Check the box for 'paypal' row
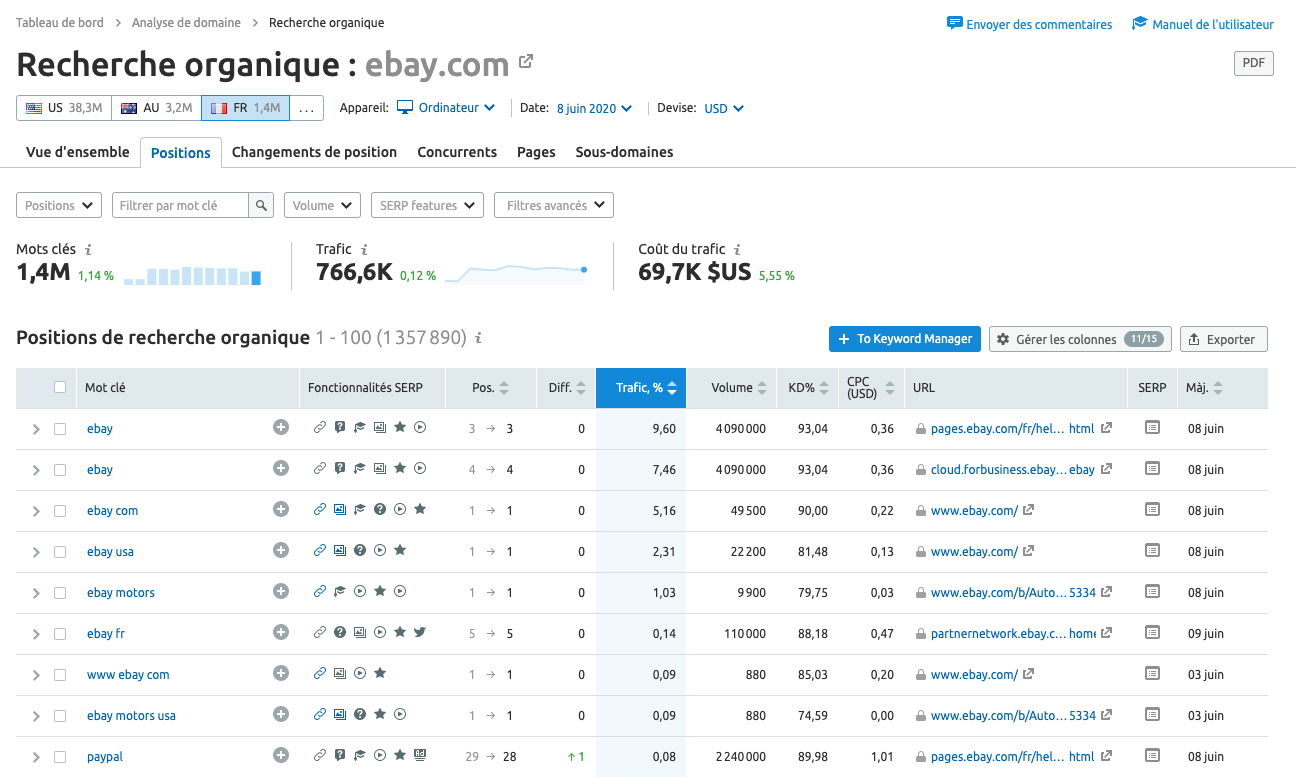1296x777 pixels. tap(60, 757)
